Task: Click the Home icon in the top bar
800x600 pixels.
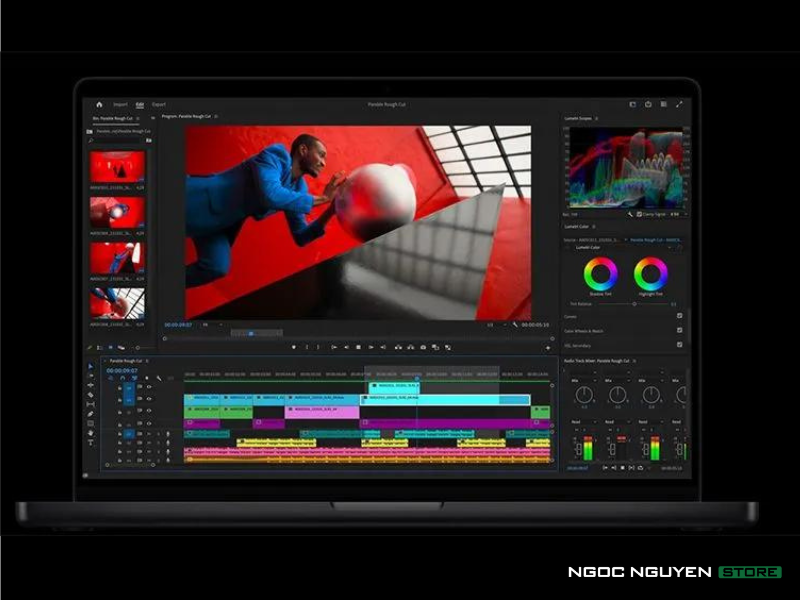Action: coord(99,104)
